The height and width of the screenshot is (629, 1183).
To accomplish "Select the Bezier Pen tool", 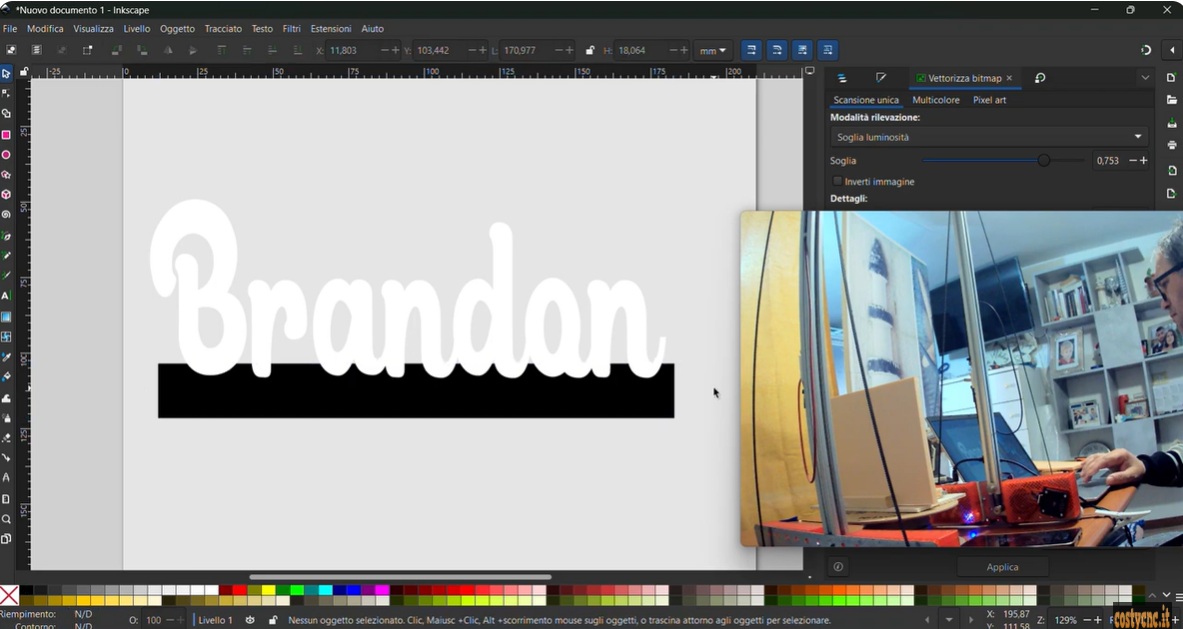I will (x=6, y=235).
